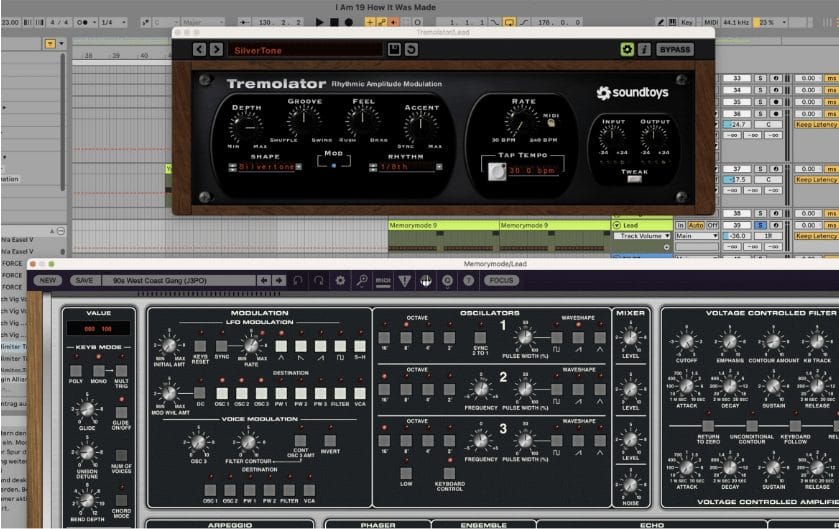
Task: Select Off monitoring on Lead track
Action: point(712,225)
